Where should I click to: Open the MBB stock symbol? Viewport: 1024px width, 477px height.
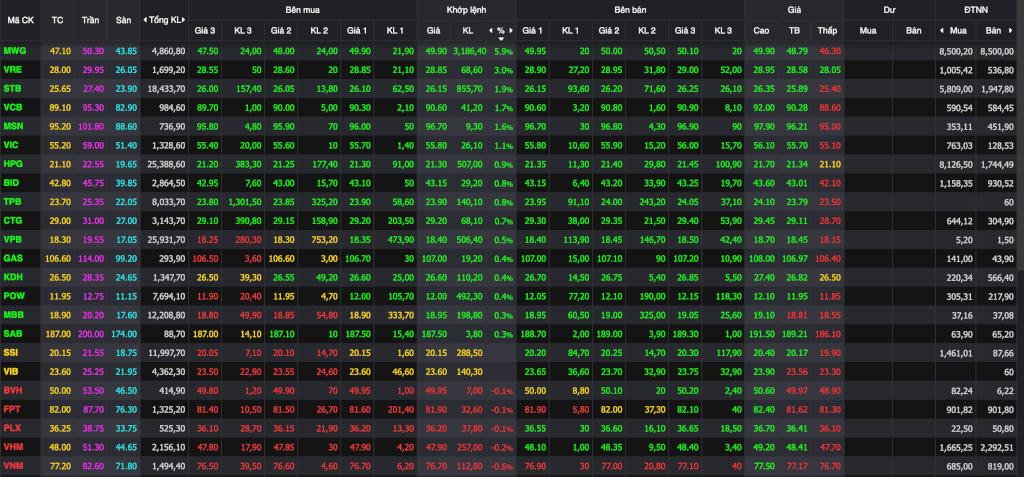[x=12, y=315]
